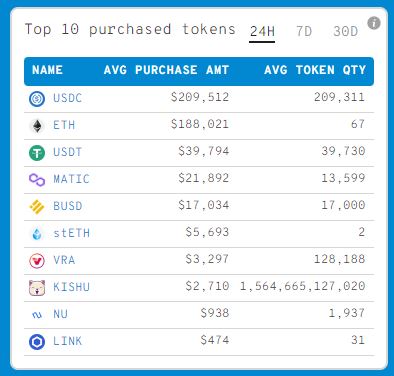
Task: Sort by the NAME column header
Action: coord(47,70)
